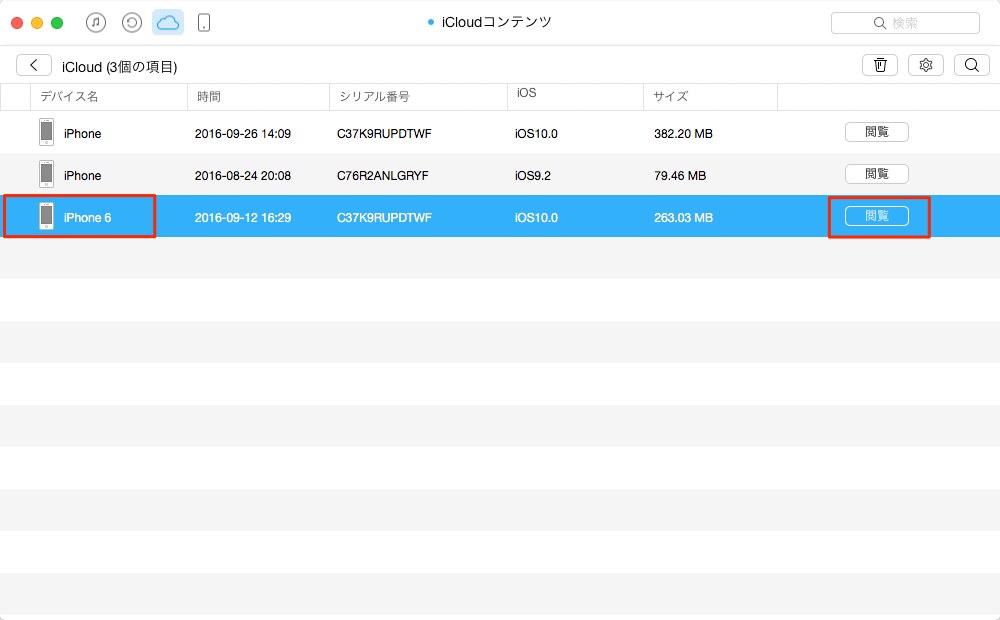Sort by the シリアル番号 column header
The height and width of the screenshot is (620, 1000).
tap(418, 97)
